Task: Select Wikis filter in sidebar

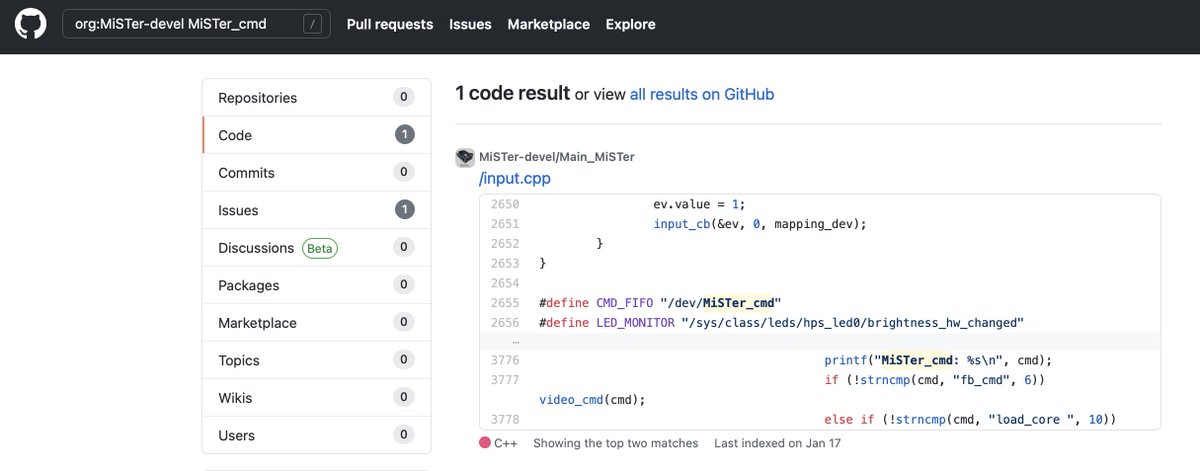Action: pos(316,398)
